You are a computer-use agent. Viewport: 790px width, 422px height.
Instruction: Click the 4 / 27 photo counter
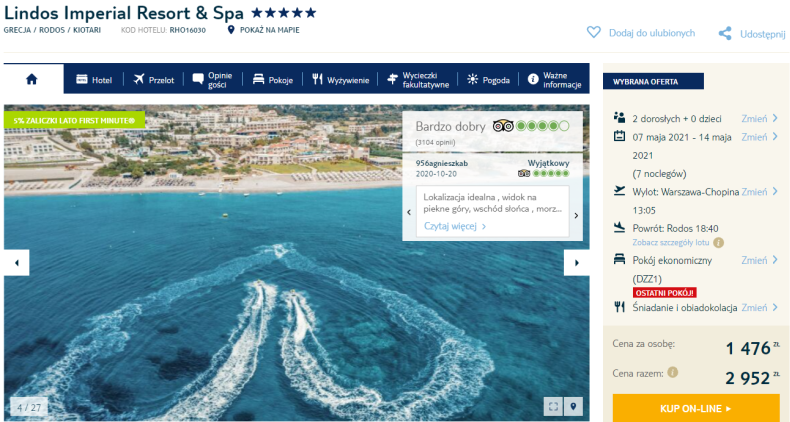[29, 407]
